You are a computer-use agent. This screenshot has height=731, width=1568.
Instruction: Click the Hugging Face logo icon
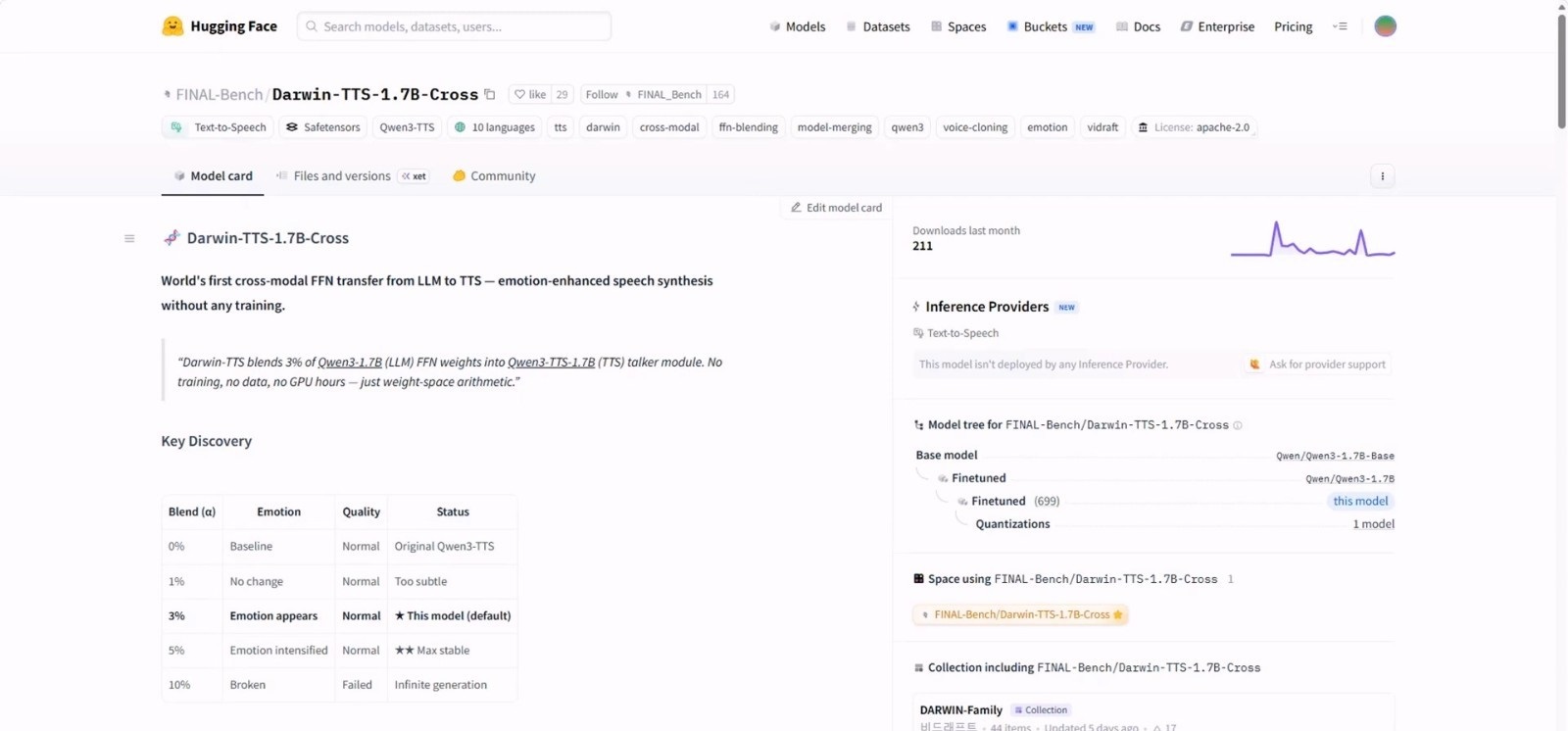(x=172, y=26)
